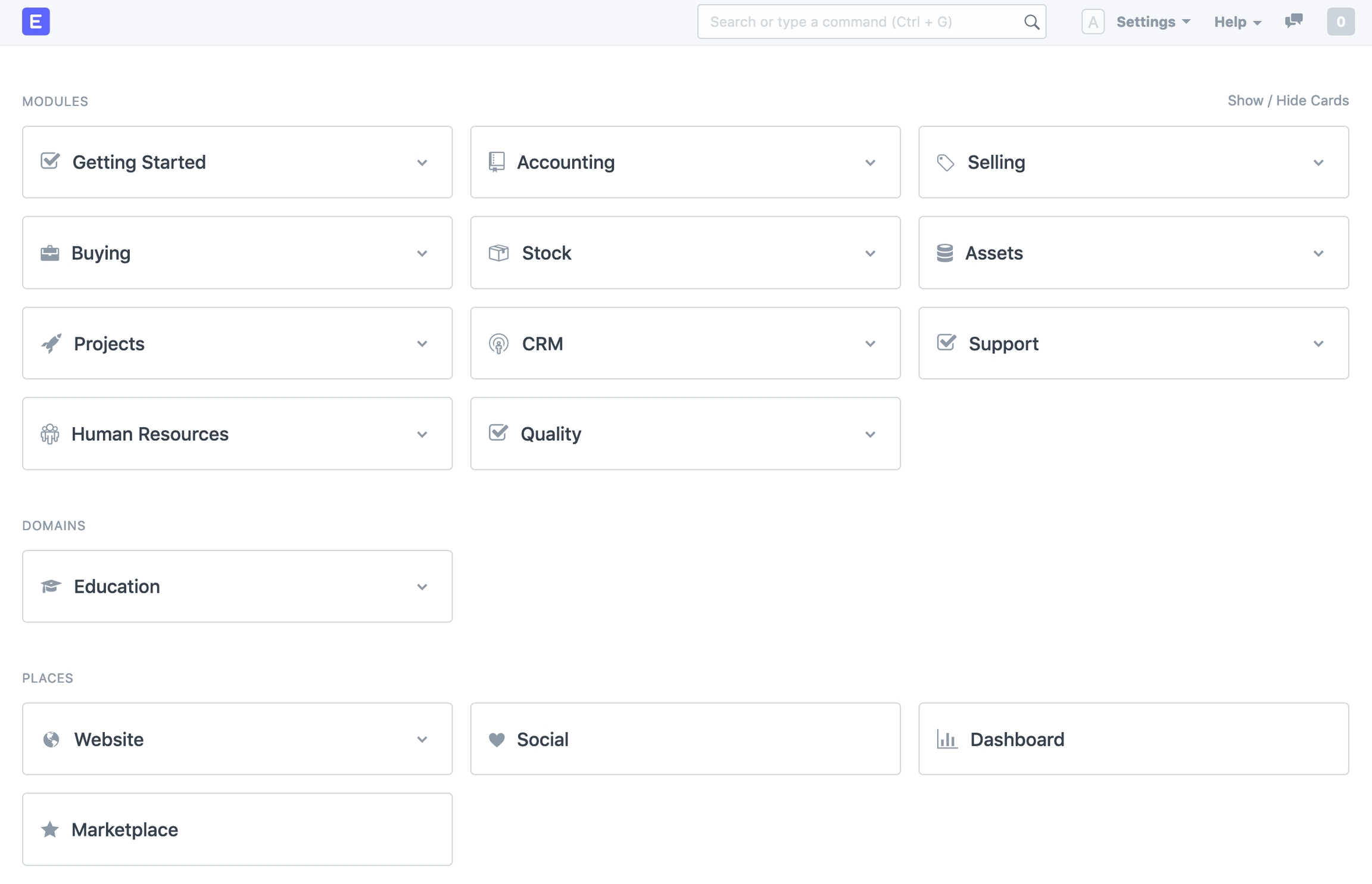Click the Show / Hide Cards link
The width and height of the screenshot is (1372, 884).
[1287, 101]
